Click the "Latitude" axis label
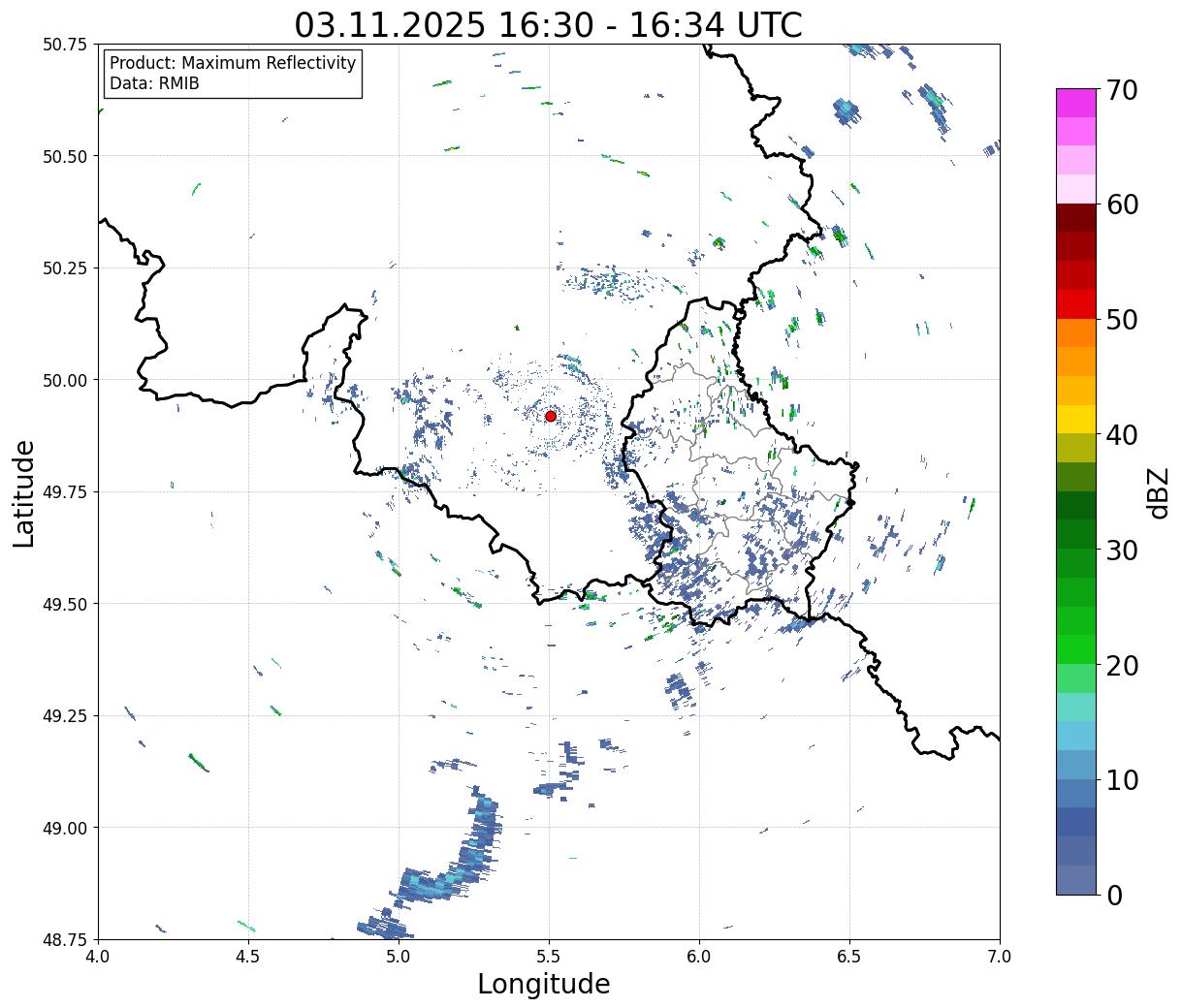This screenshot has width=1182, height=1008. [x=24, y=492]
